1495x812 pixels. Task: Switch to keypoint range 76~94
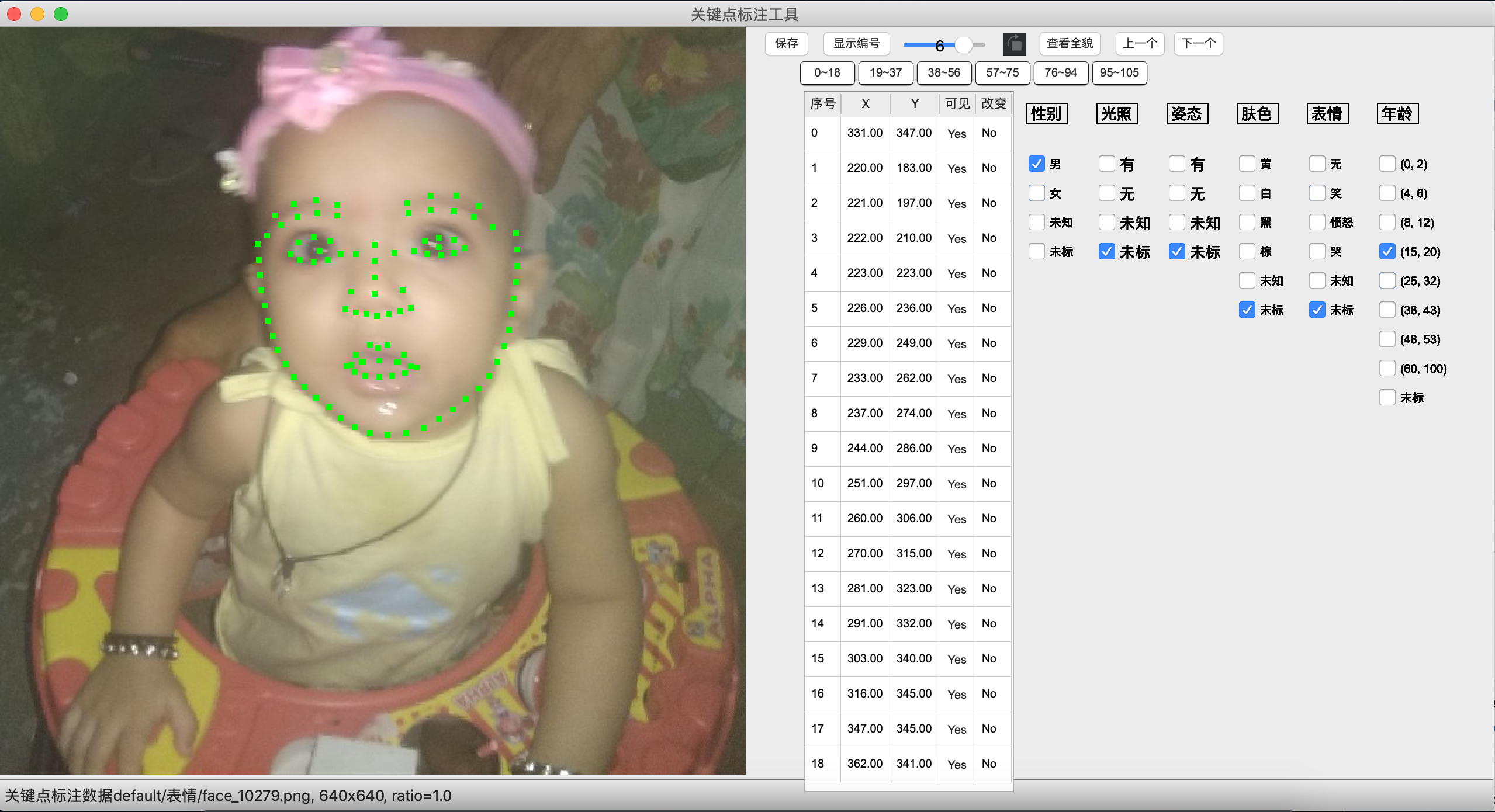[1061, 72]
